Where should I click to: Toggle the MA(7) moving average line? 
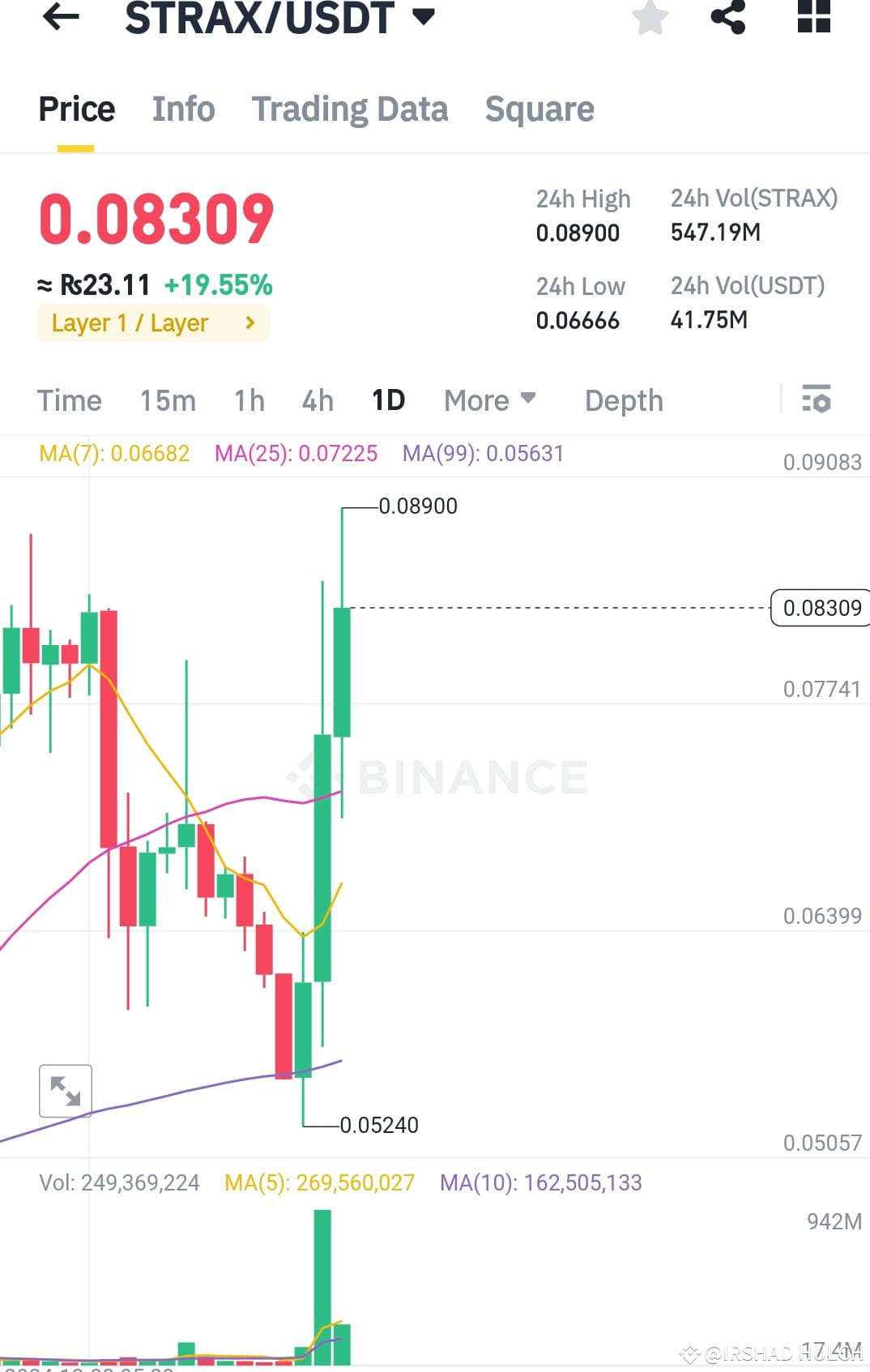click(113, 454)
